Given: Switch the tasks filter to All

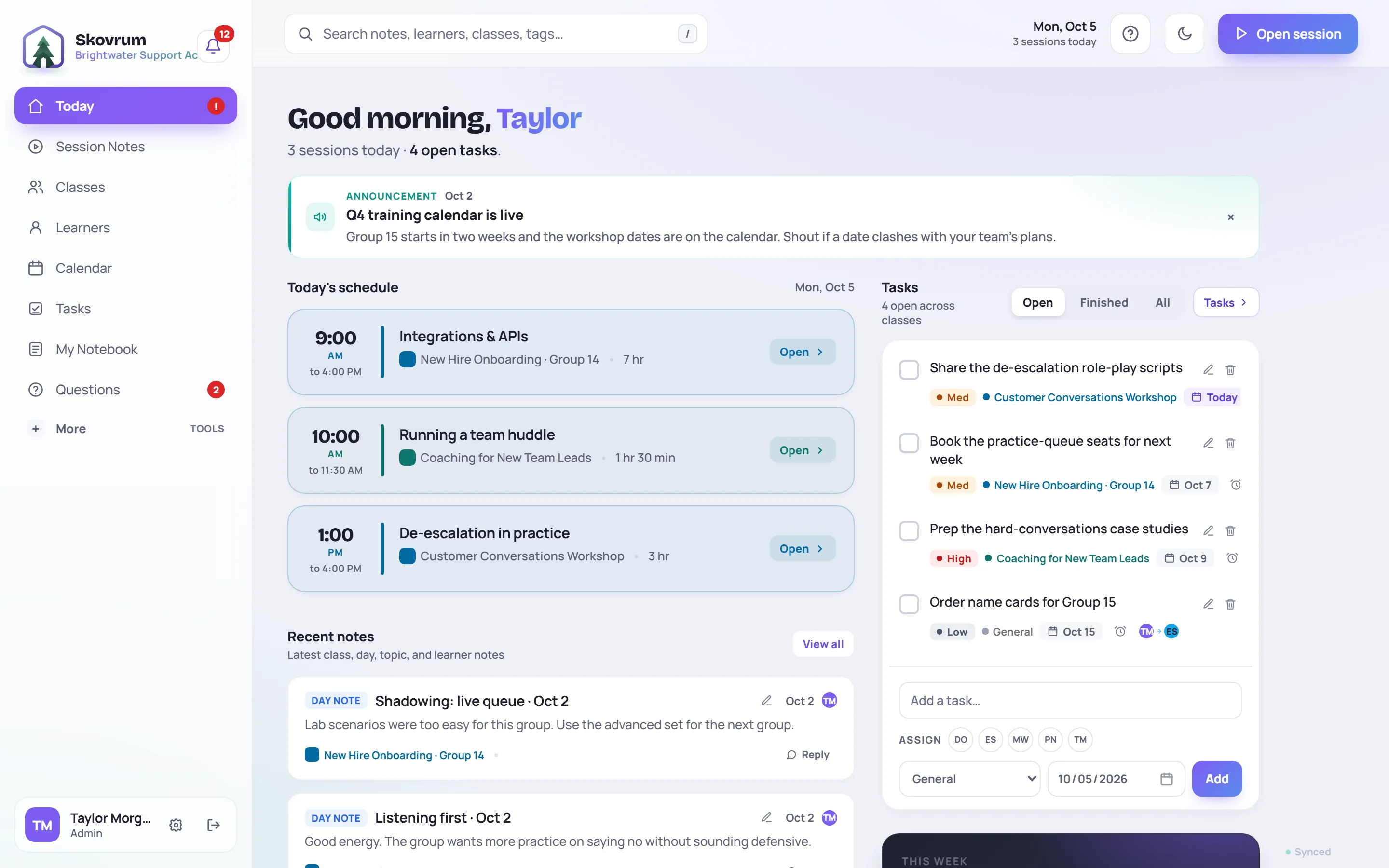Looking at the screenshot, I should click(1162, 302).
